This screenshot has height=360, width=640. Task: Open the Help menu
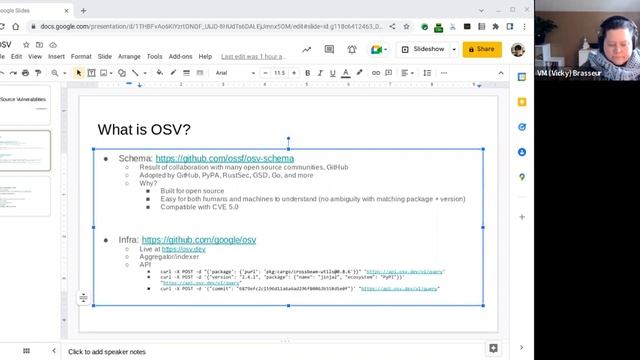coord(205,57)
